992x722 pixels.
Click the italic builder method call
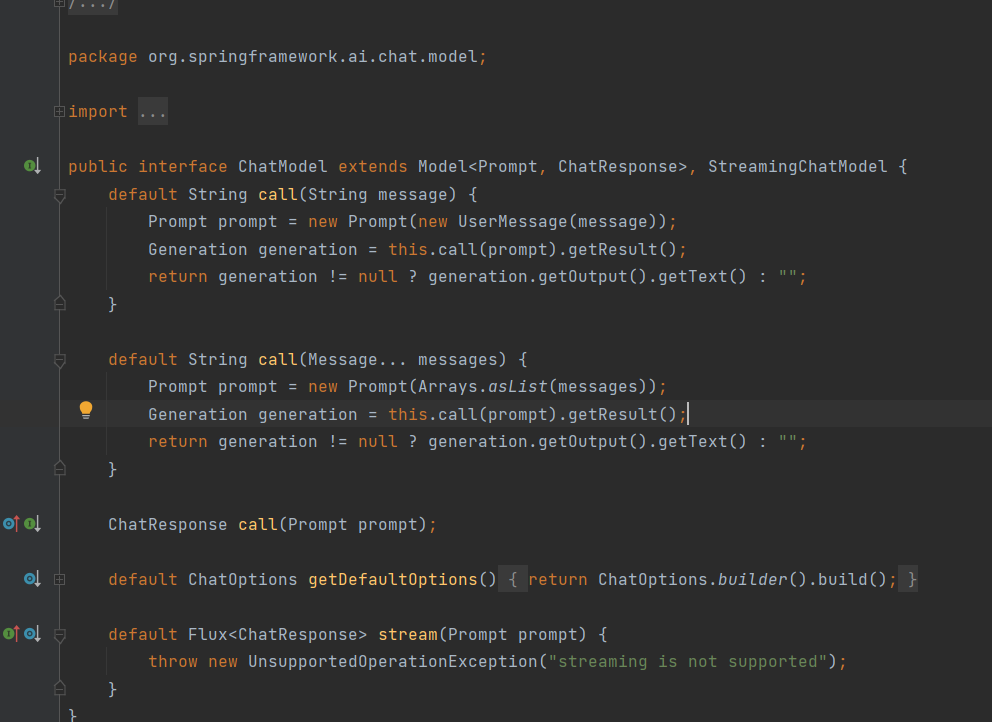(x=752, y=579)
